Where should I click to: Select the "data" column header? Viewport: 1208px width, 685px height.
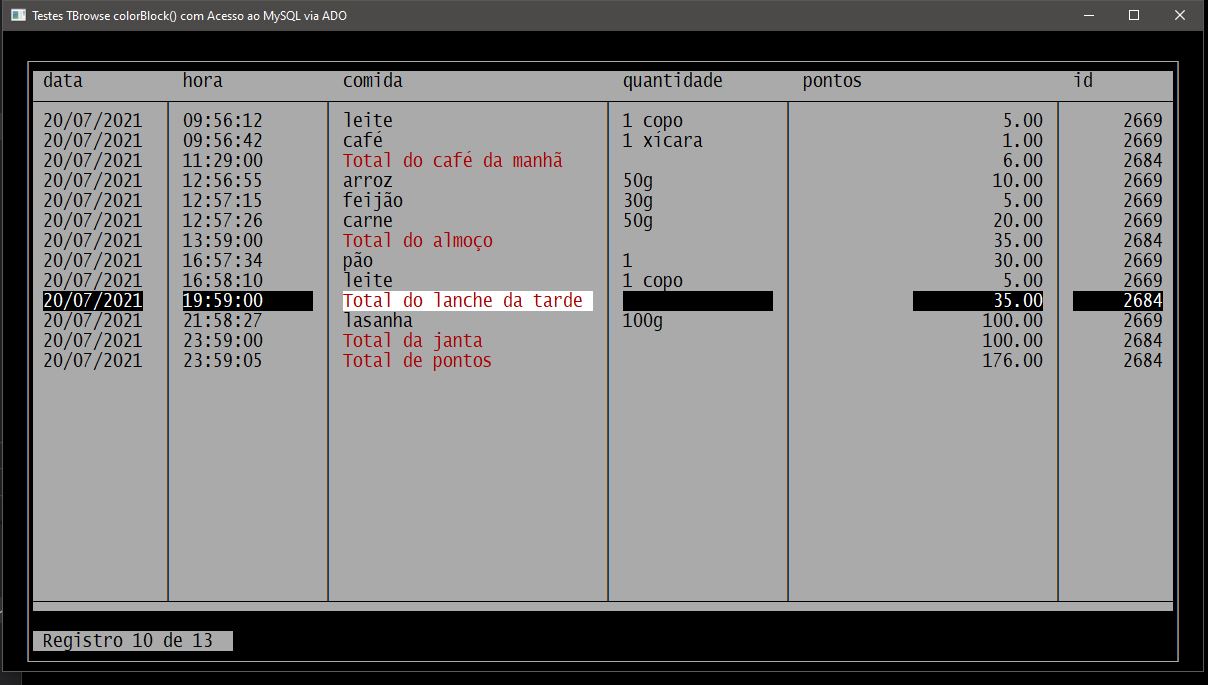pos(62,81)
